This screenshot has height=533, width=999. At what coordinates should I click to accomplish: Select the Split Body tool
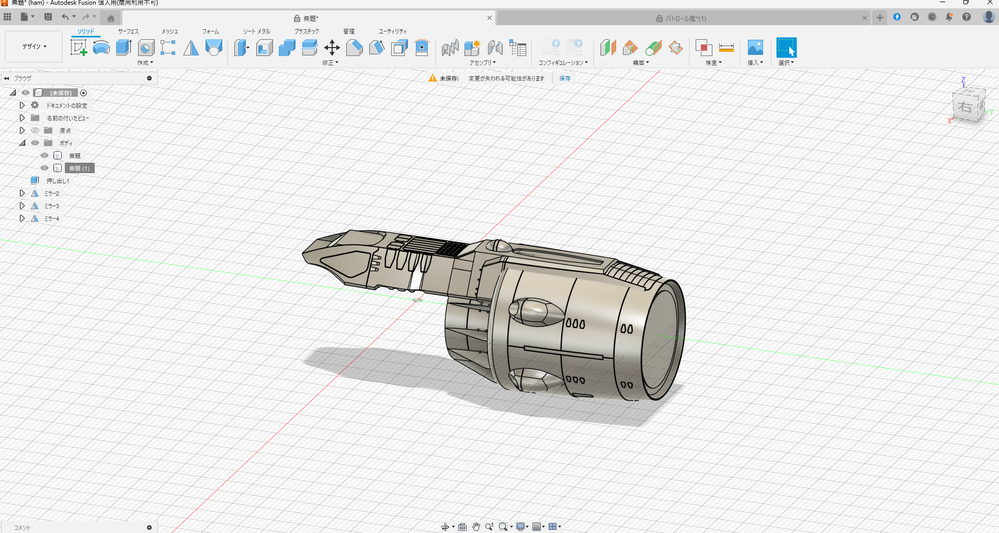[x=399, y=48]
